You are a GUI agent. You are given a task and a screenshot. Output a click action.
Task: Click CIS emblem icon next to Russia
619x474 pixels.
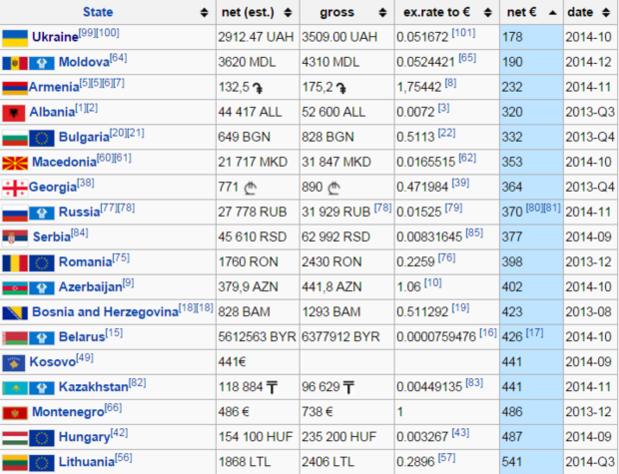pos(42,213)
